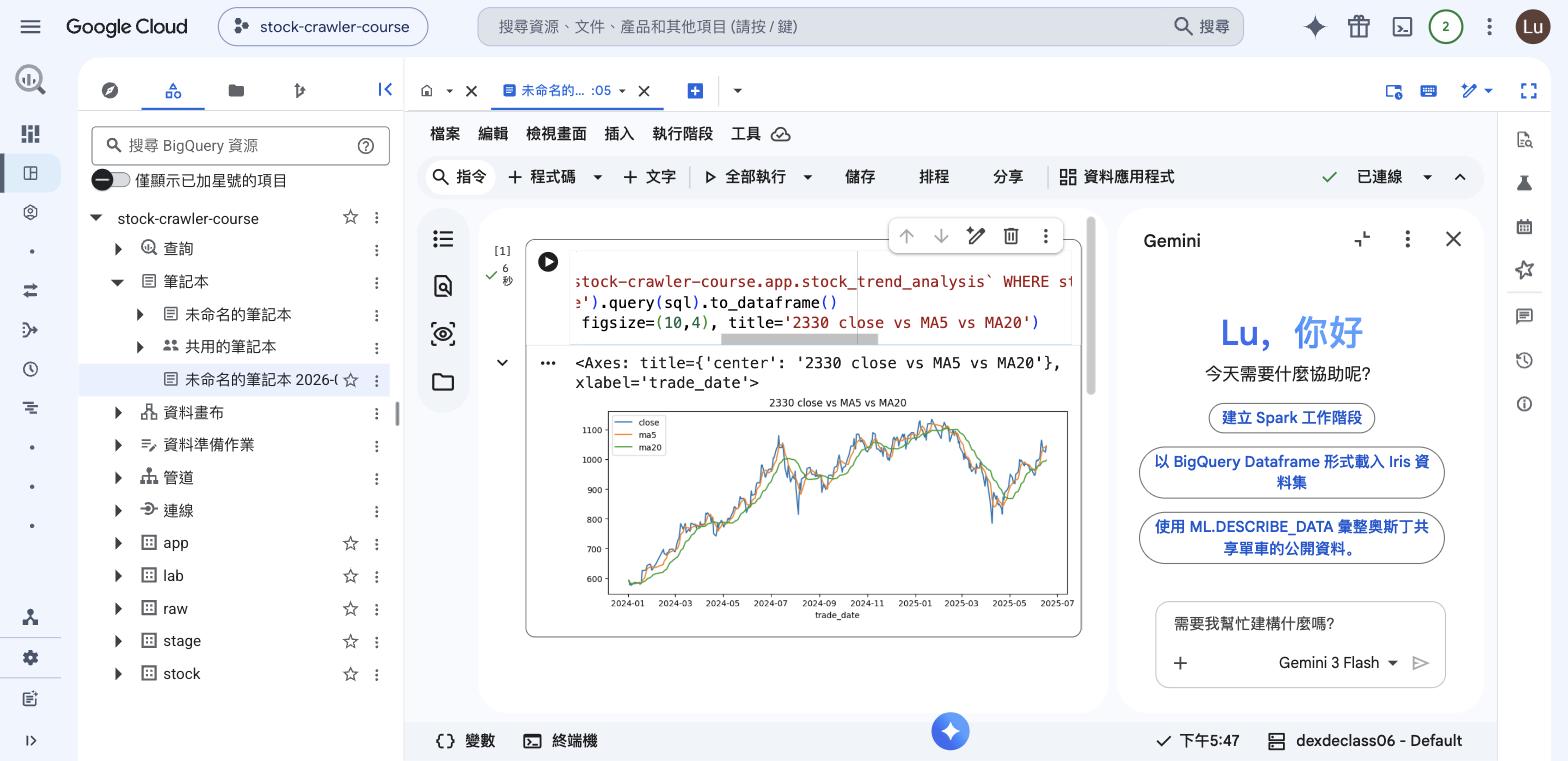The width and height of the screenshot is (1568, 761).
Task: Open the 工具 menu
Action: click(746, 134)
